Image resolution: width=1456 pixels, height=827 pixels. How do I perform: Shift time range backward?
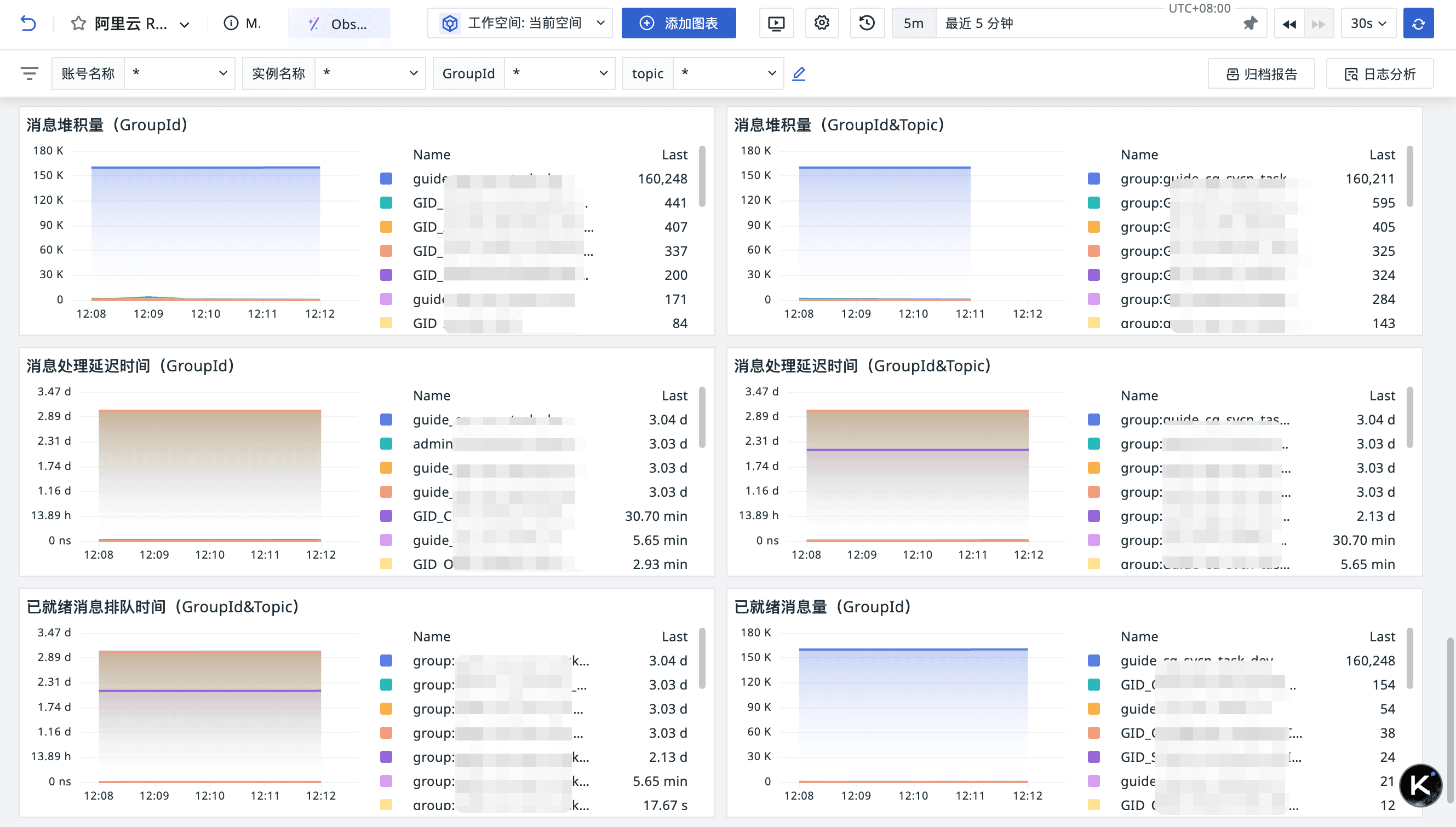point(1289,24)
